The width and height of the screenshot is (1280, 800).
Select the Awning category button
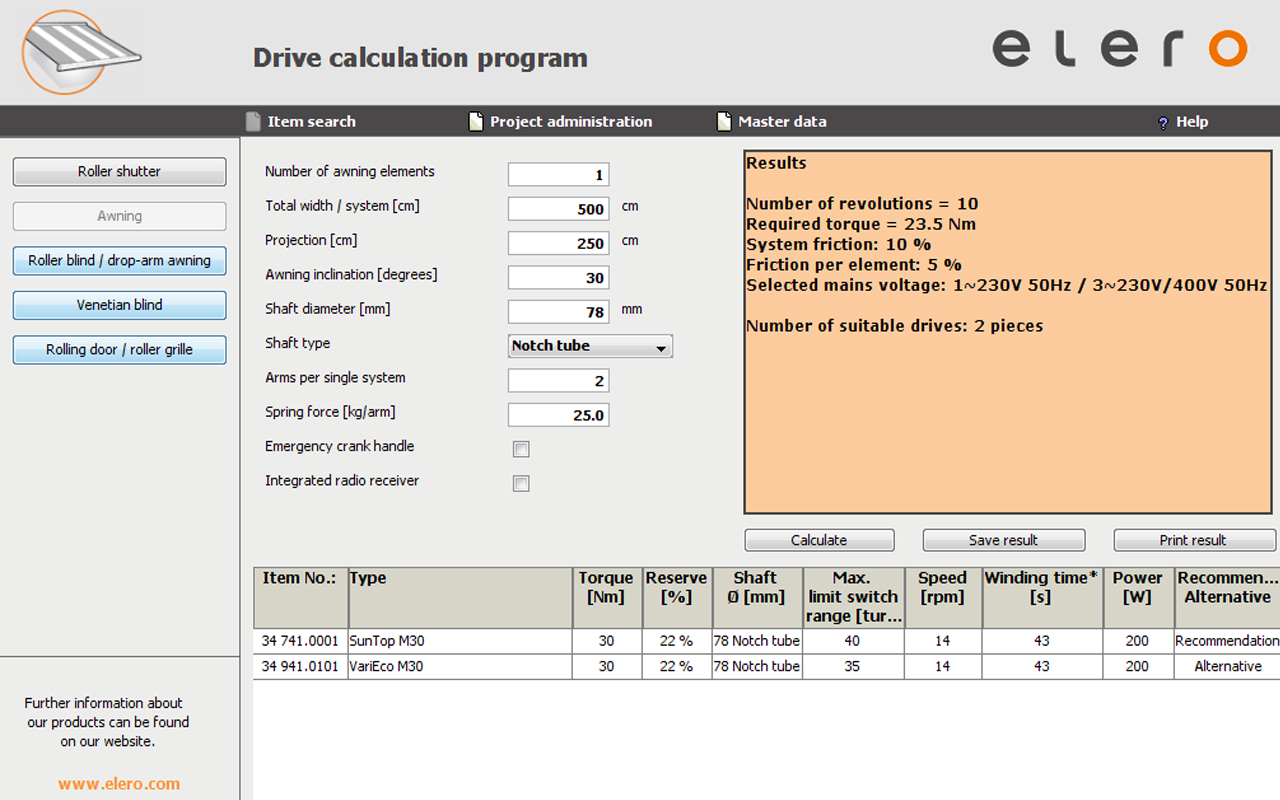coord(119,216)
